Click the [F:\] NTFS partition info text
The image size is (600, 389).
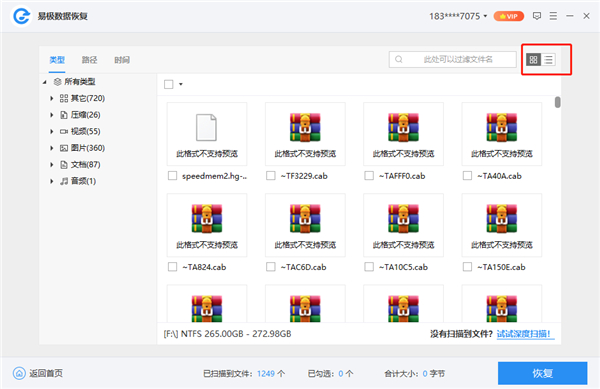(227, 334)
